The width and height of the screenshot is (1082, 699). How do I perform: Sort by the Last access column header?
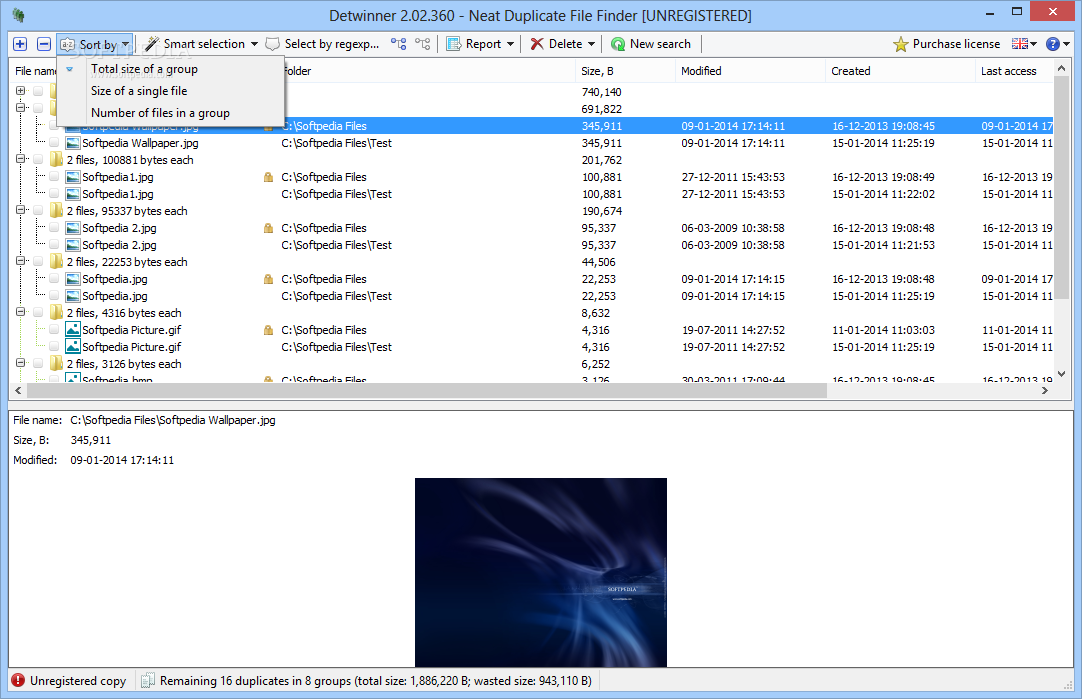click(1014, 71)
